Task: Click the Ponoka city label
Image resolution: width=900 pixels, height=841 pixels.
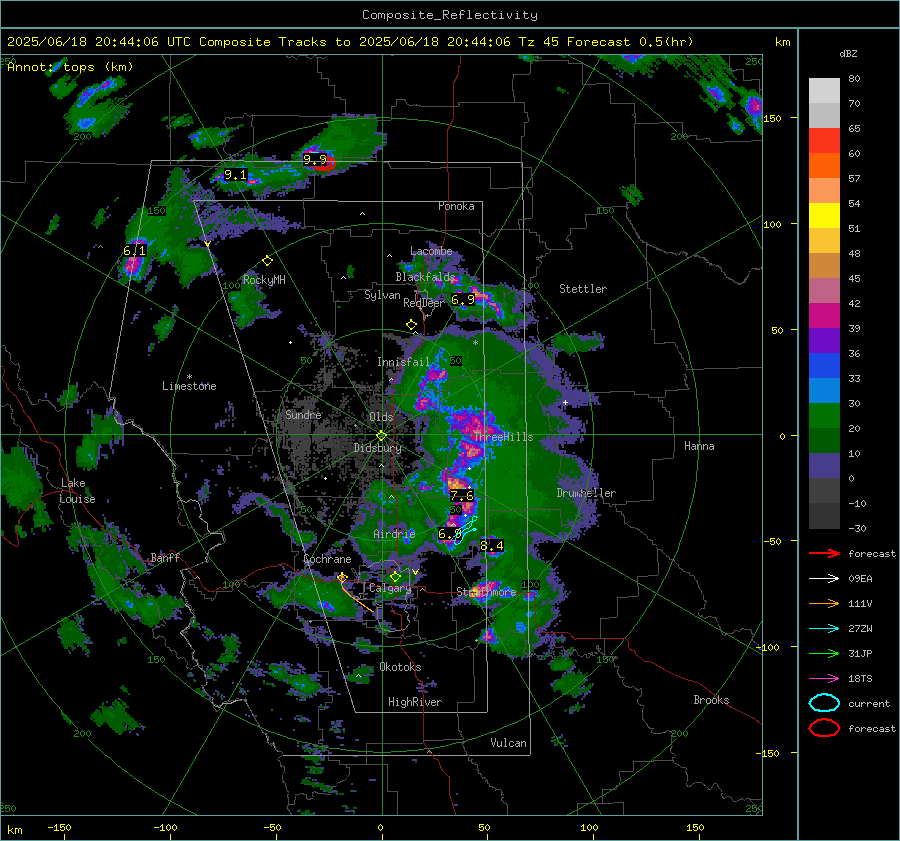Action: [x=456, y=206]
